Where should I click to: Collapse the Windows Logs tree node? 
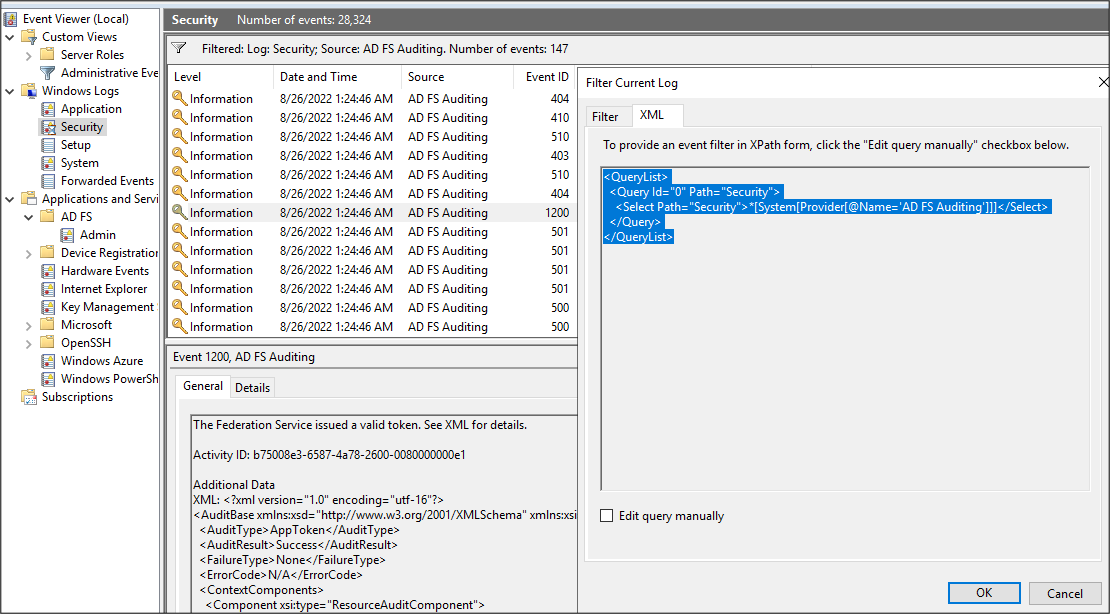coord(10,91)
